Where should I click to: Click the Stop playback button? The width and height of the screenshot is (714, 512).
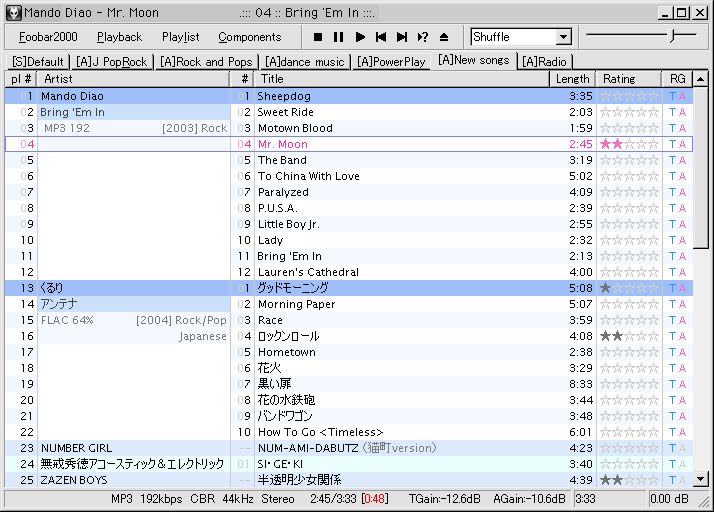tap(318, 37)
